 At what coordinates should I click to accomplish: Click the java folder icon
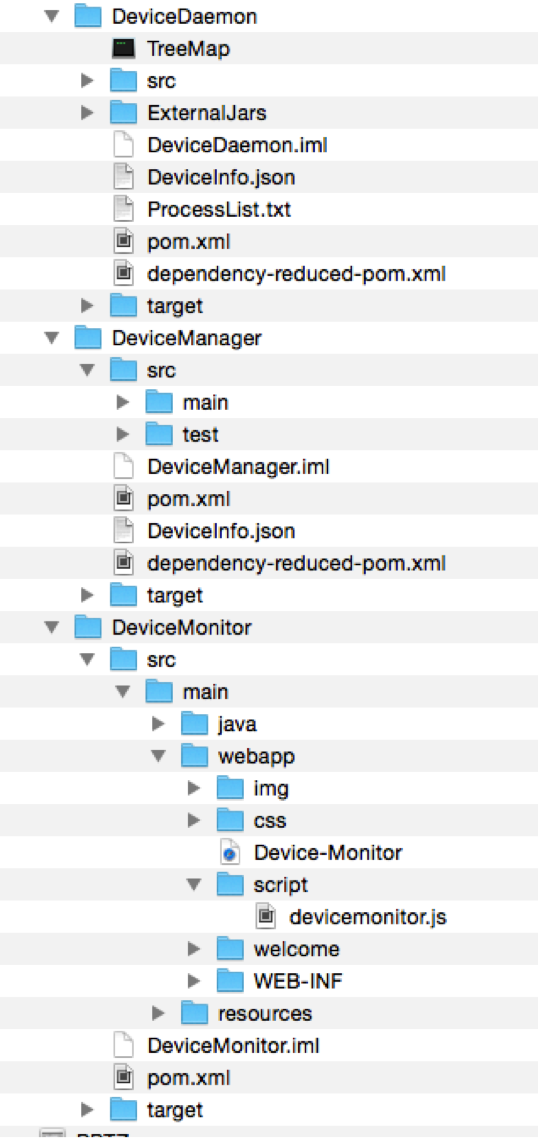pyautogui.click(x=195, y=724)
